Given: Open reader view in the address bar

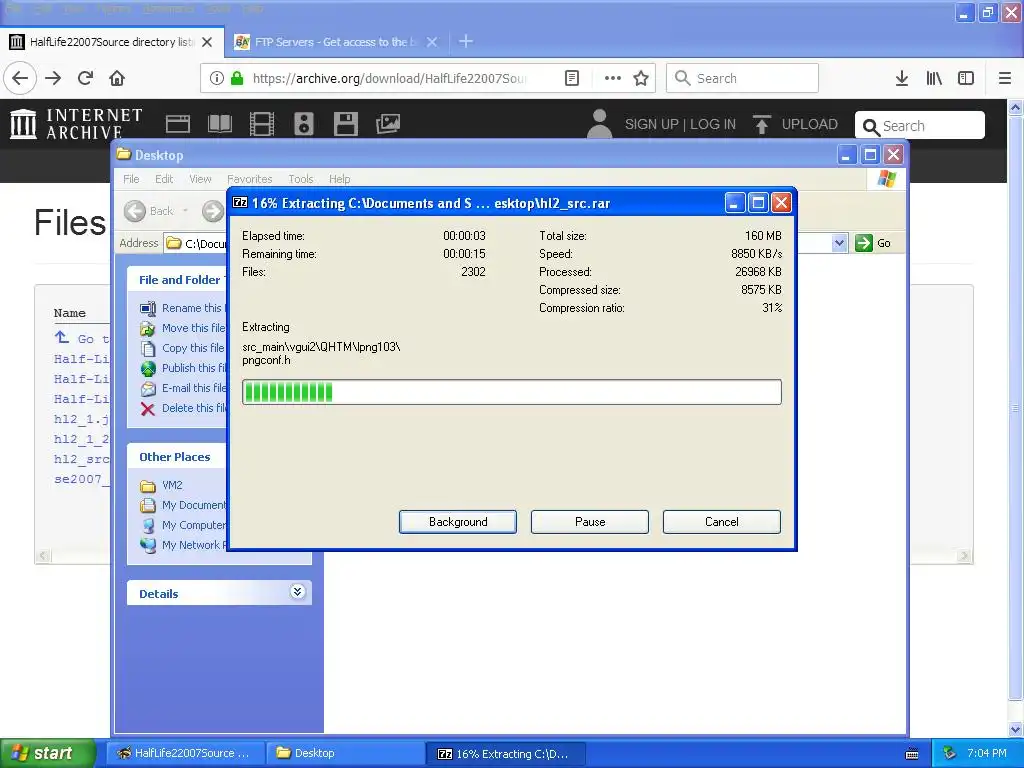Looking at the screenshot, I should tap(571, 78).
